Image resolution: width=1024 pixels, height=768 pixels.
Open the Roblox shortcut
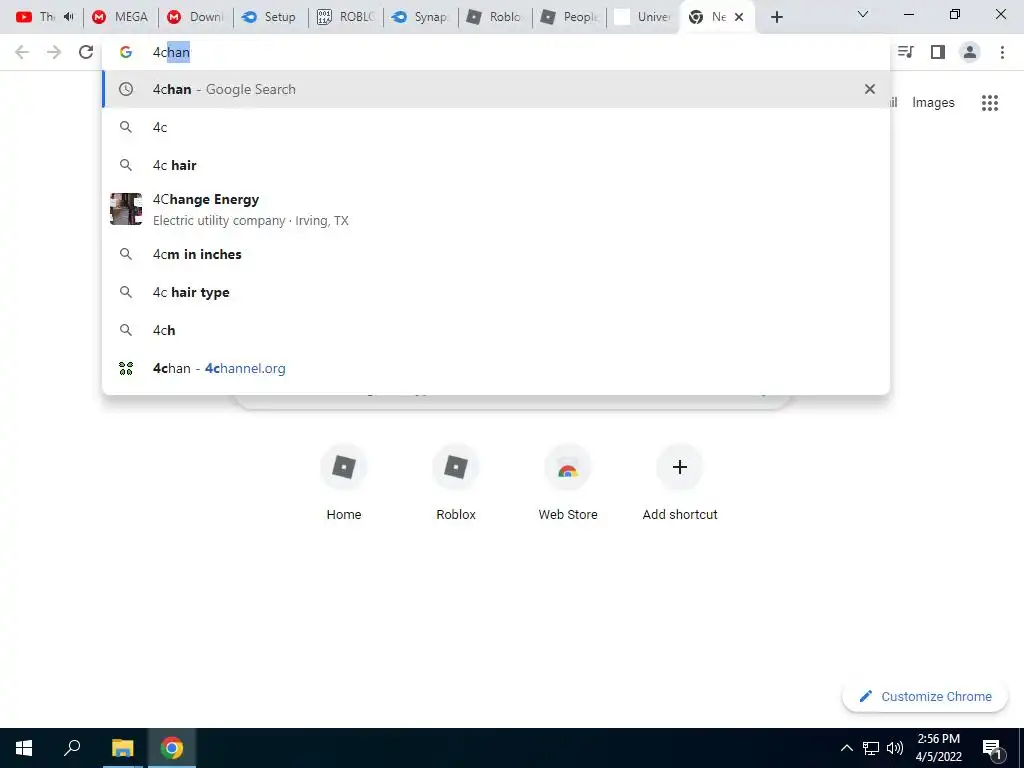click(x=456, y=482)
